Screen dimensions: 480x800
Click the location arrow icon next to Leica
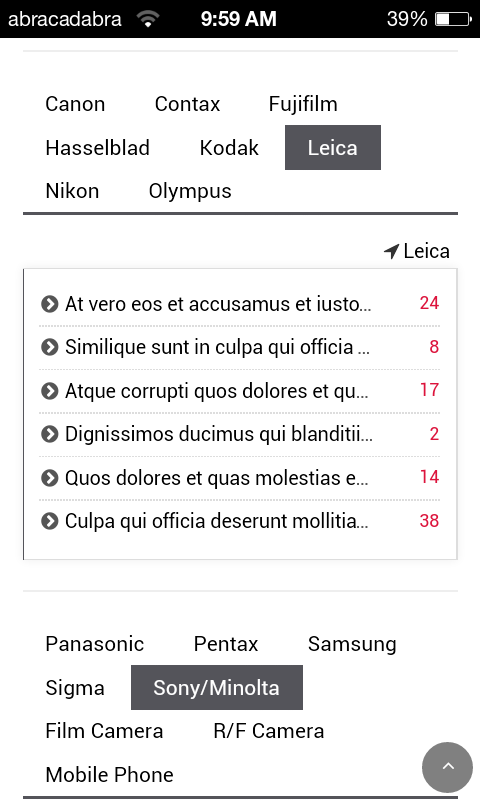tap(391, 251)
